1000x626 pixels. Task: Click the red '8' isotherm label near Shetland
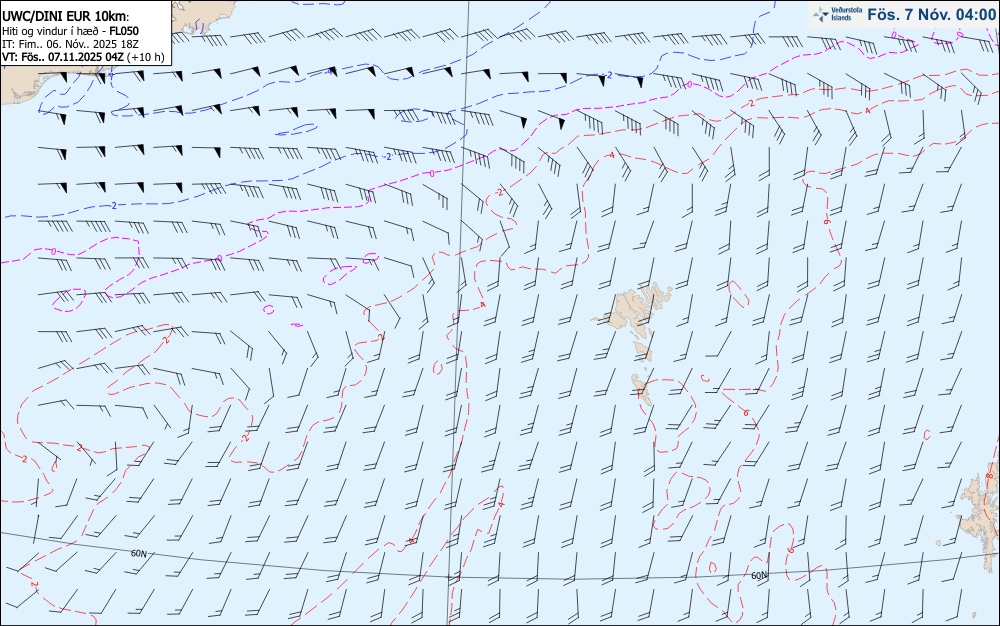(x=989, y=476)
